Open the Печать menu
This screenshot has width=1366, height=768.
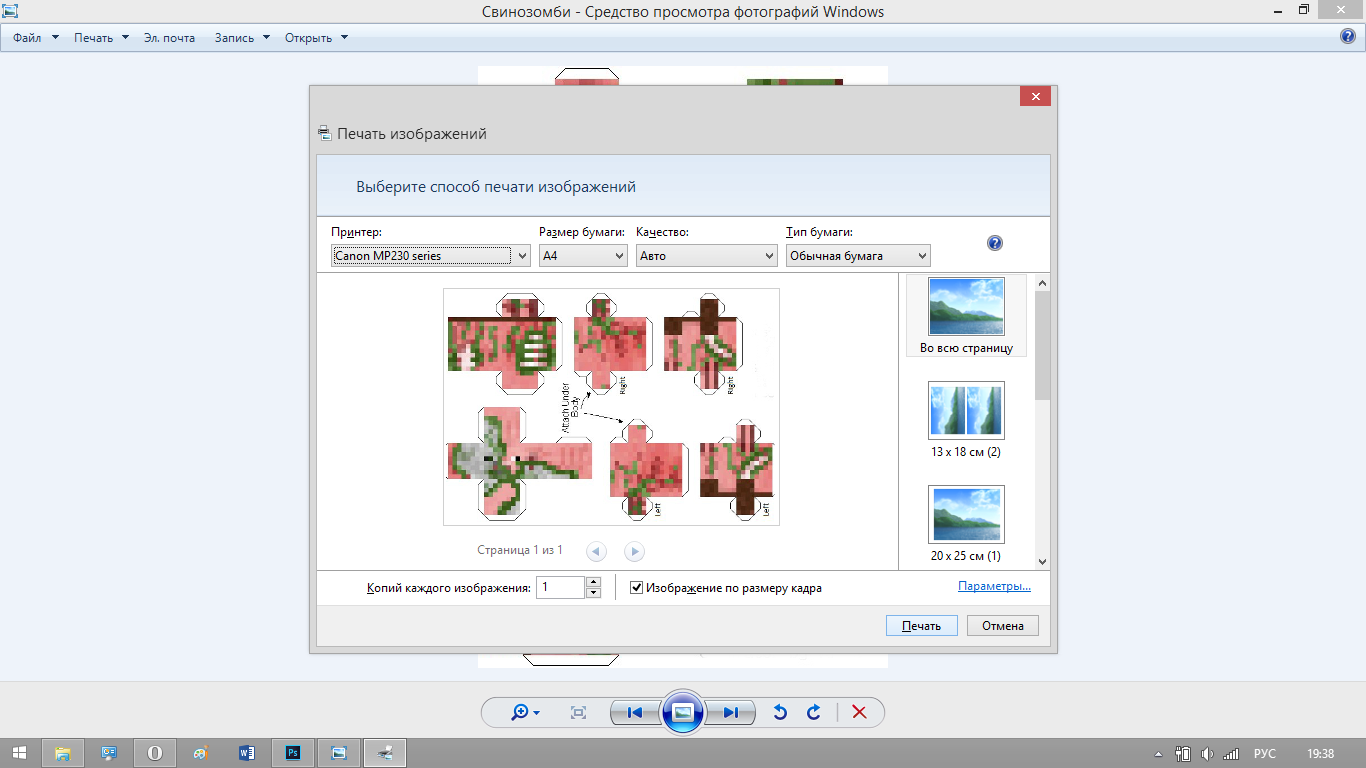point(101,38)
